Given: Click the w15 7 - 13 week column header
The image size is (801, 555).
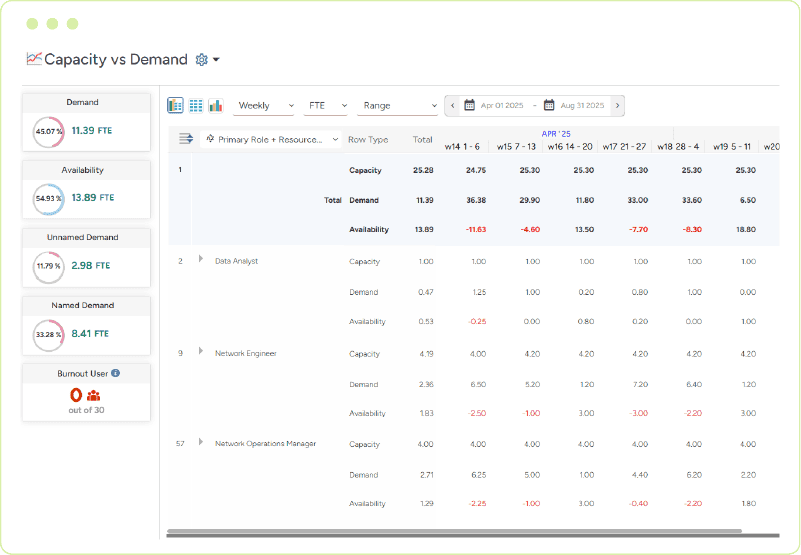Looking at the screenshot, I should tap(516, 147).
